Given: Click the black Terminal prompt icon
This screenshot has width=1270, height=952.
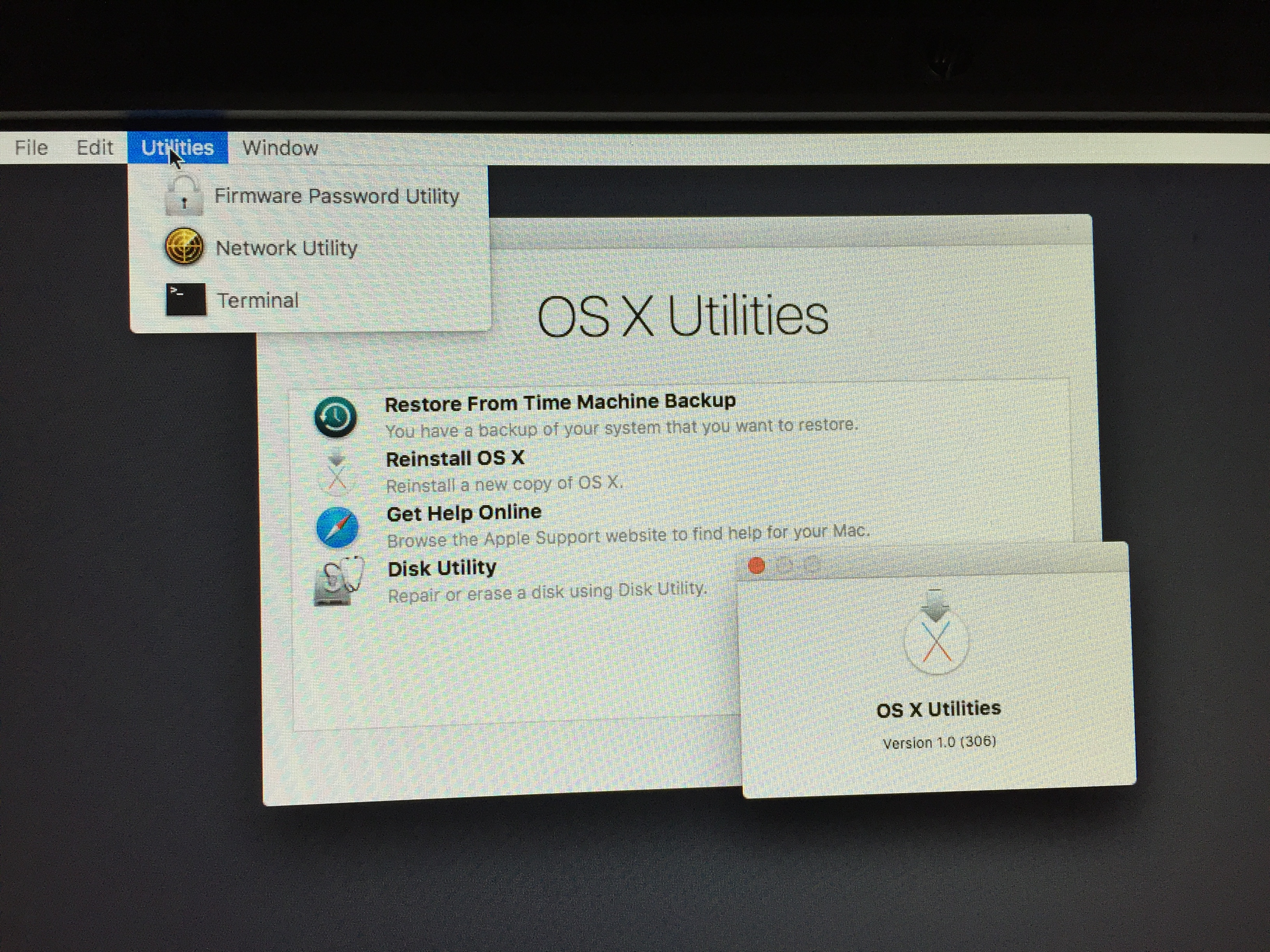Looking at the screenshot, I should click(186, 299).
